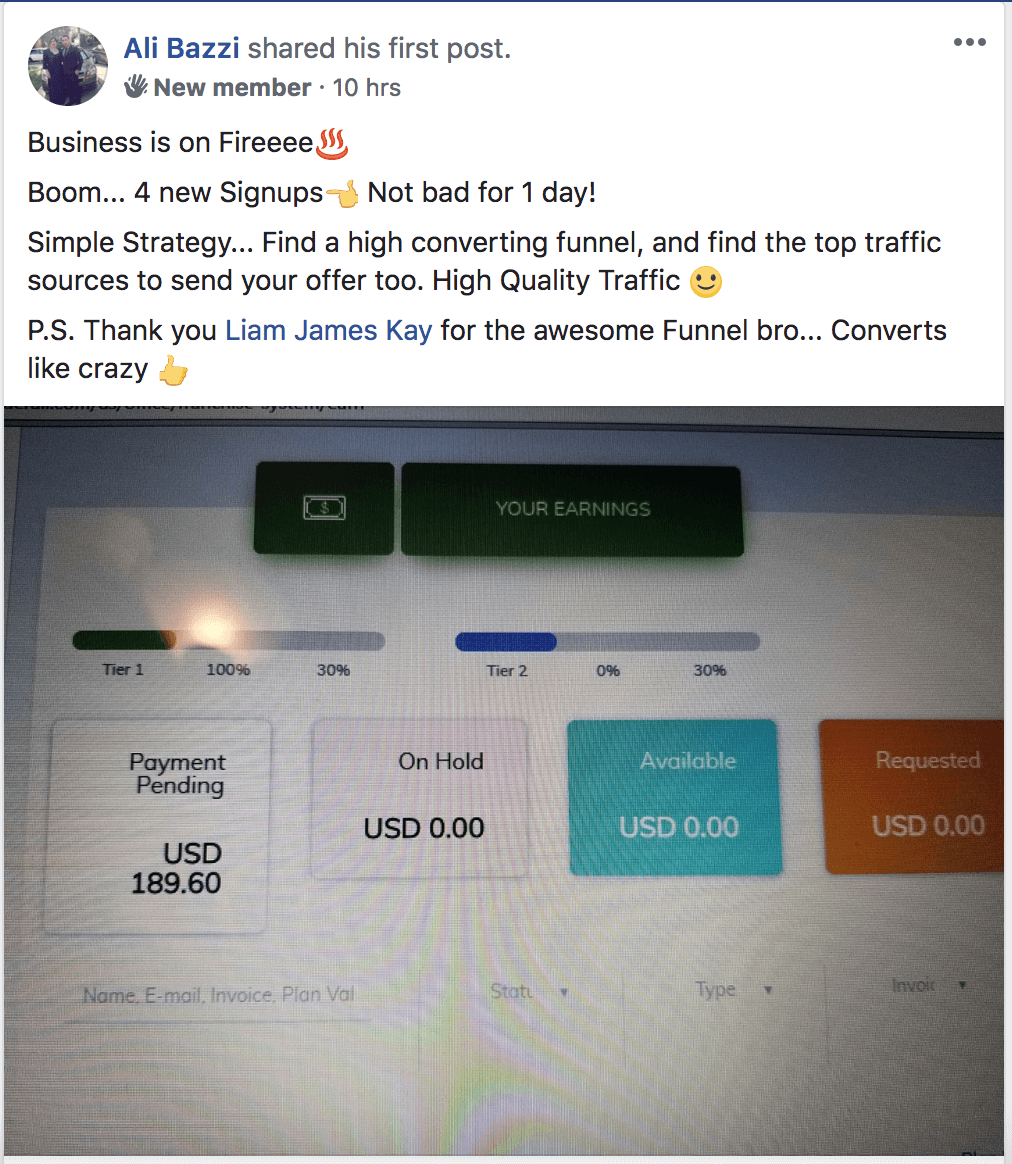Click Ali Bazzi's profile picture
Viewport: 1012px width, 1164px height.
[68, 66]
